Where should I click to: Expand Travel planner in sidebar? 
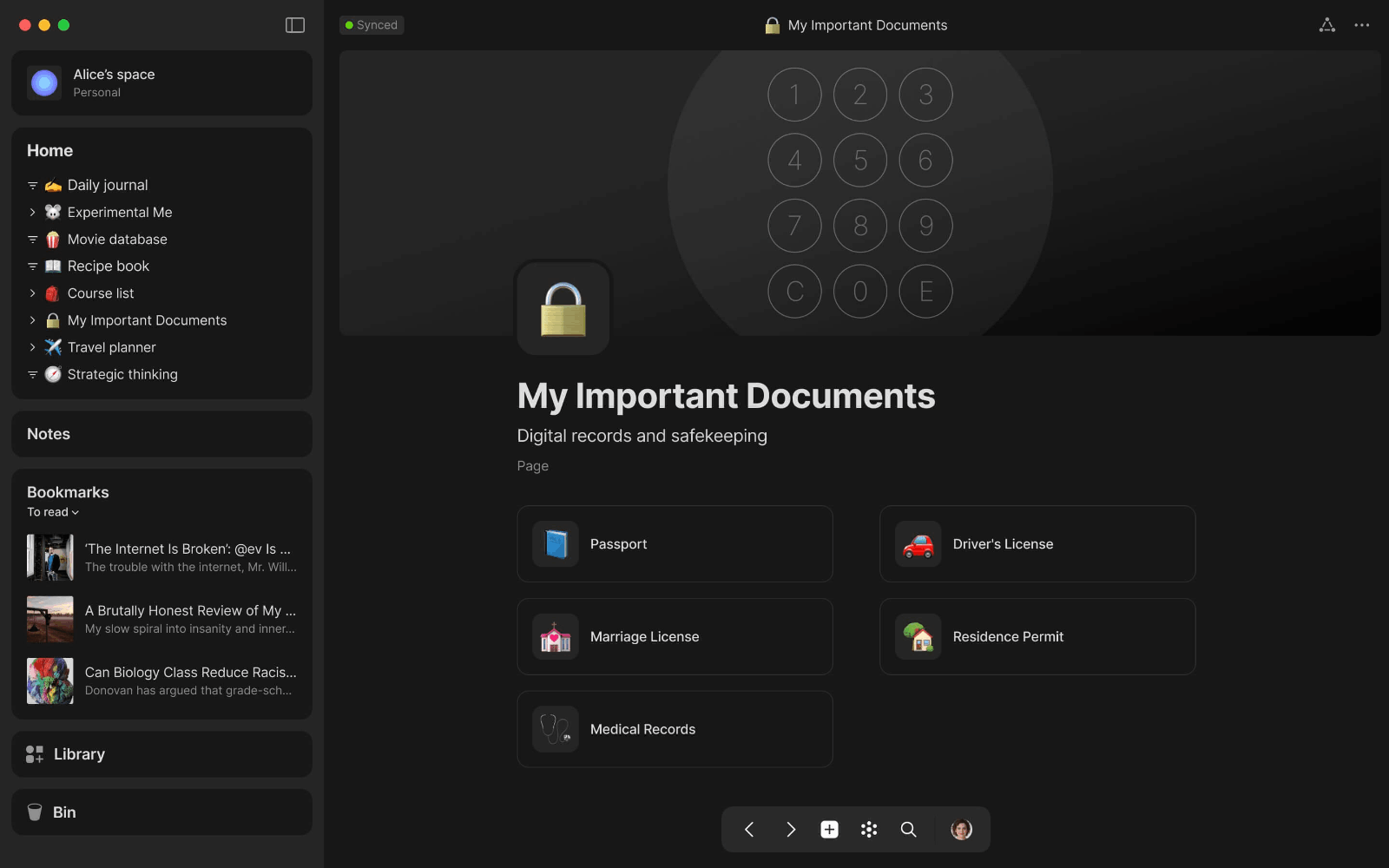tap(33, 347)
